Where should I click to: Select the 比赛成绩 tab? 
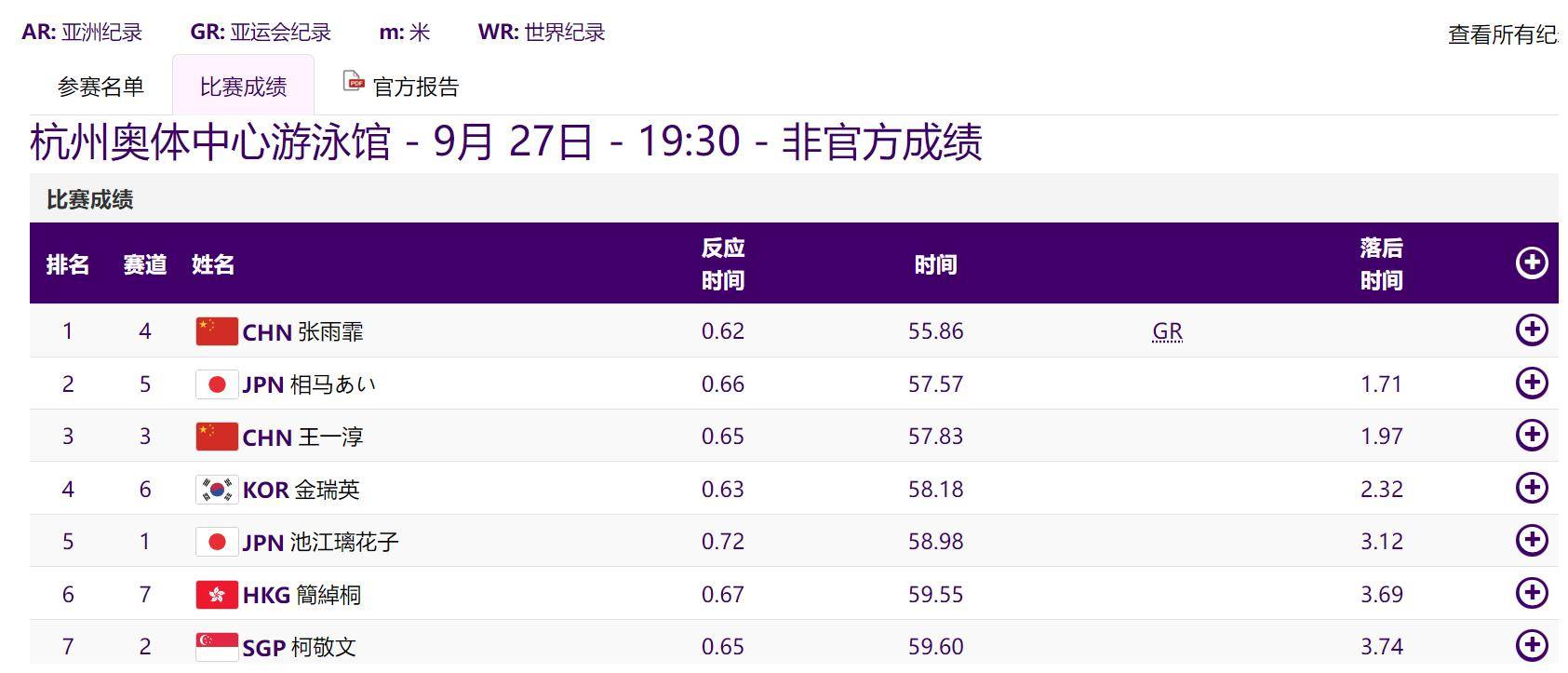click(x=243, y=87)
